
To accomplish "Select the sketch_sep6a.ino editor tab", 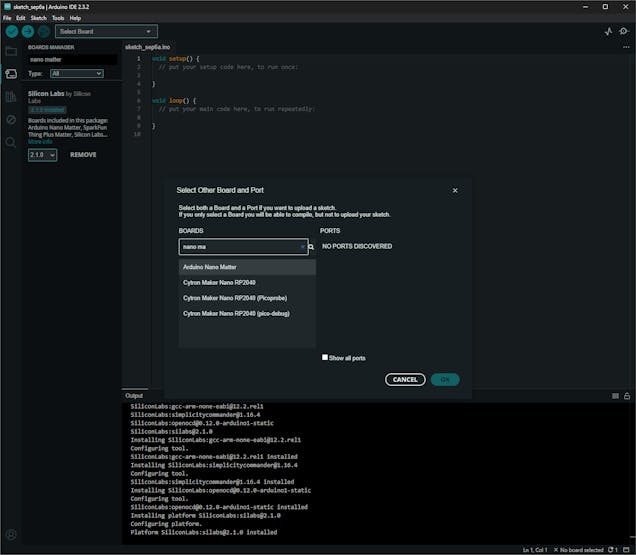I will [x=148, y=47].
